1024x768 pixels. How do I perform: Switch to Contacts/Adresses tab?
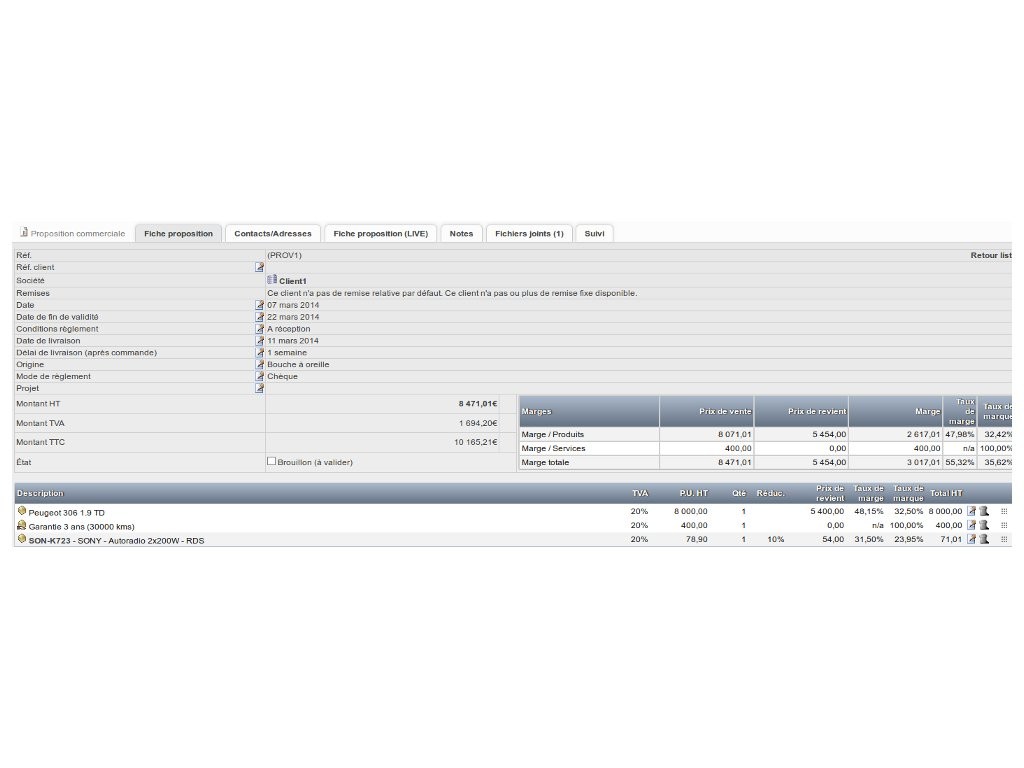pyautogui.click(x=273, y=234)
